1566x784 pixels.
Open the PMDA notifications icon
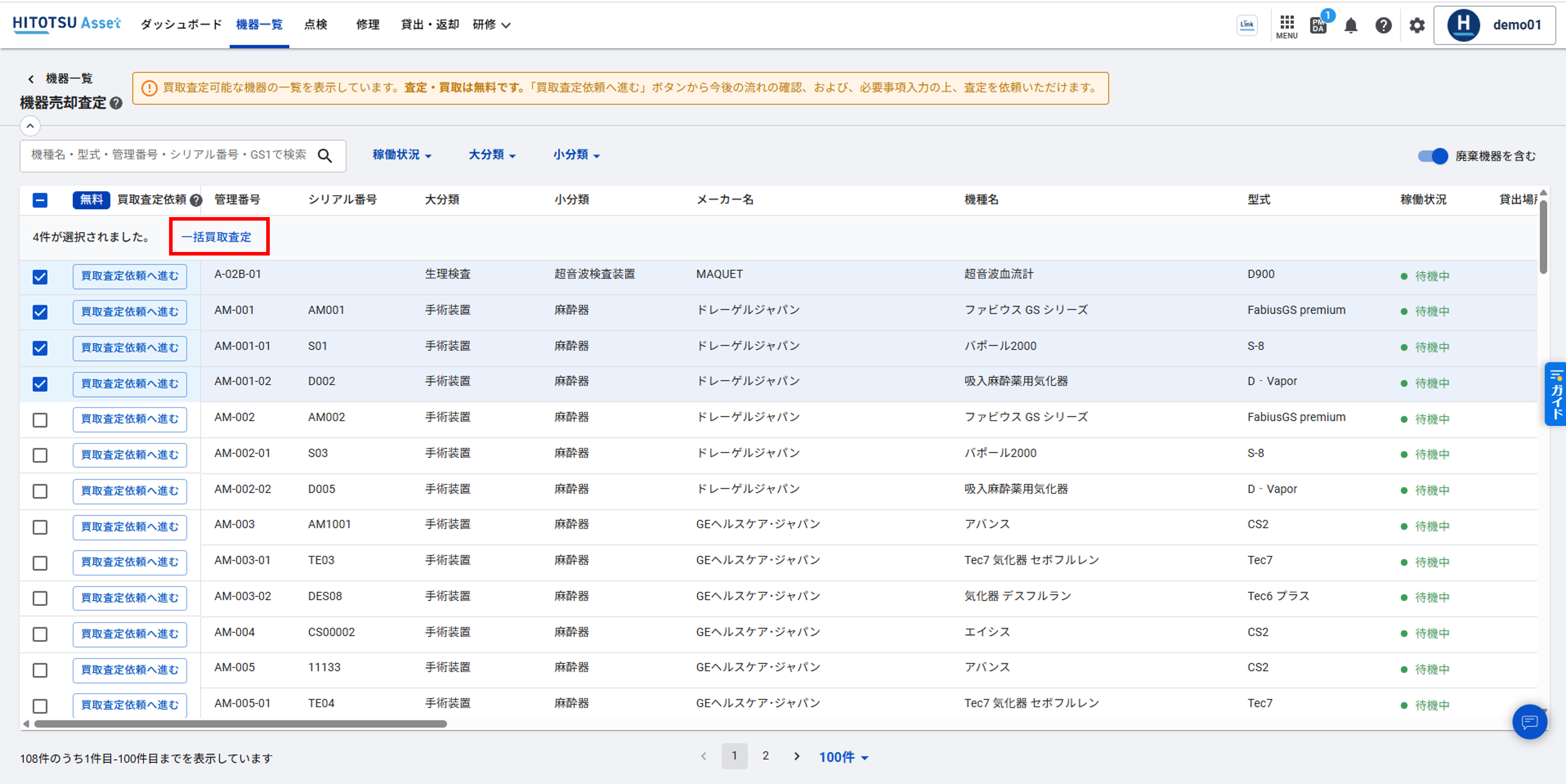tap(1319, 25)
